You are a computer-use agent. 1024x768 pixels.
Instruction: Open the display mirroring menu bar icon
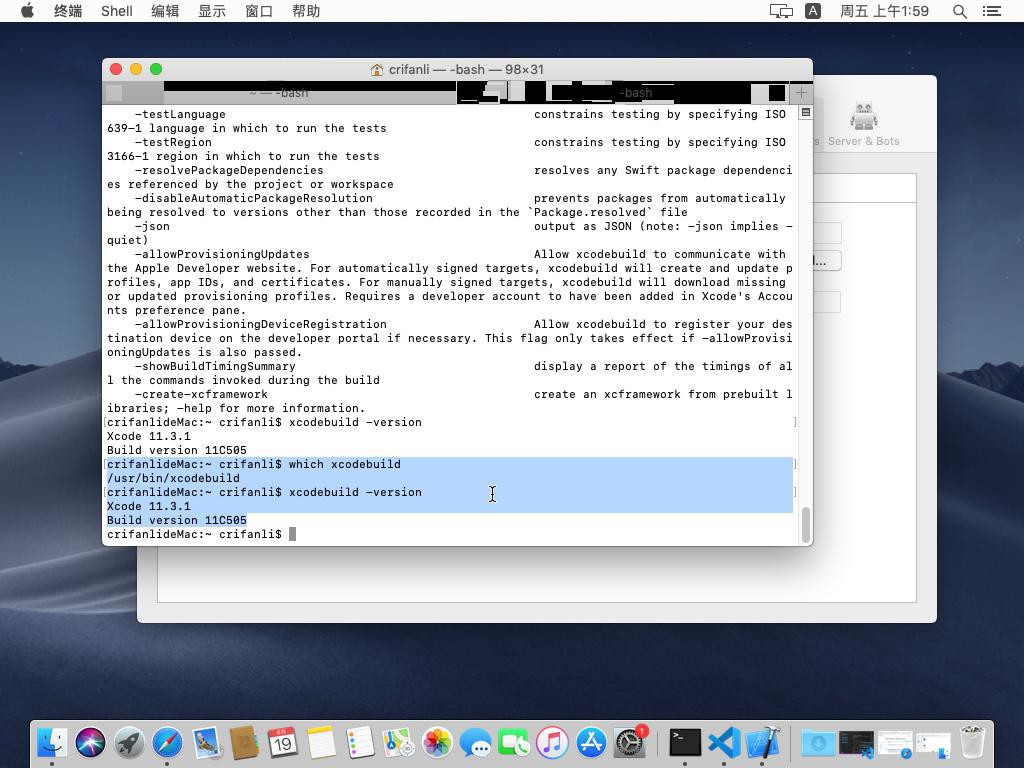(781, 11)
